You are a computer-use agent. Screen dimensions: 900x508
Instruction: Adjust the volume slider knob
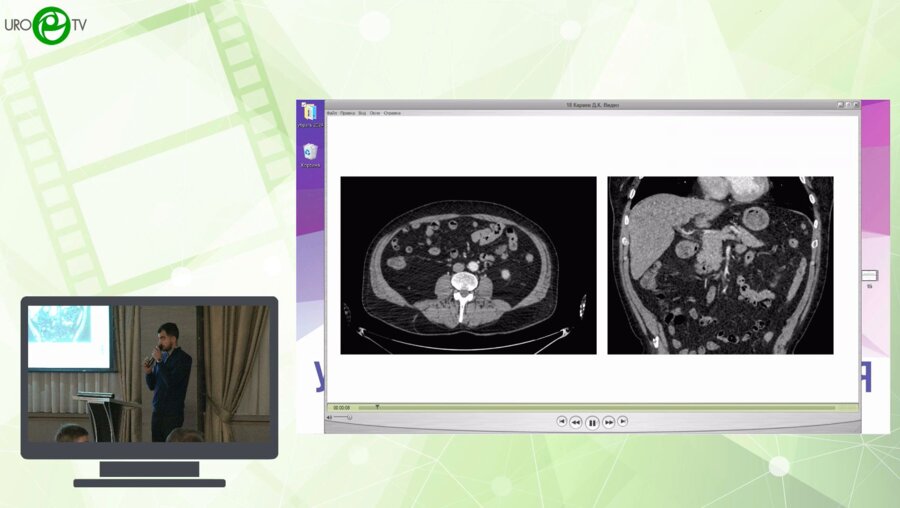click(x=349, y=417)
